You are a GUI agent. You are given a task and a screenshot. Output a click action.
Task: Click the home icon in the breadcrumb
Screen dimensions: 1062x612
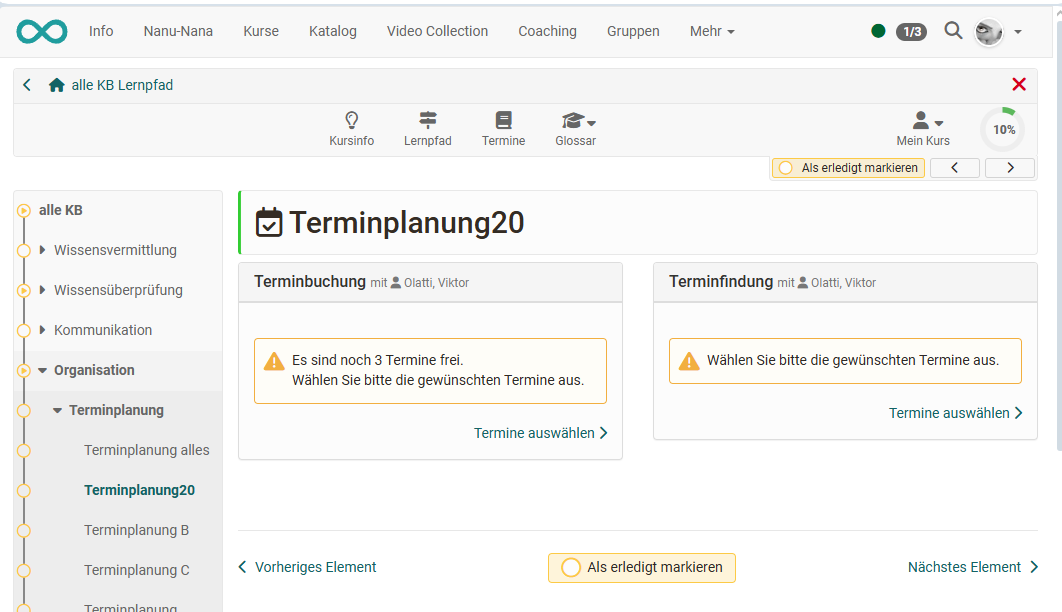point(56,84)
